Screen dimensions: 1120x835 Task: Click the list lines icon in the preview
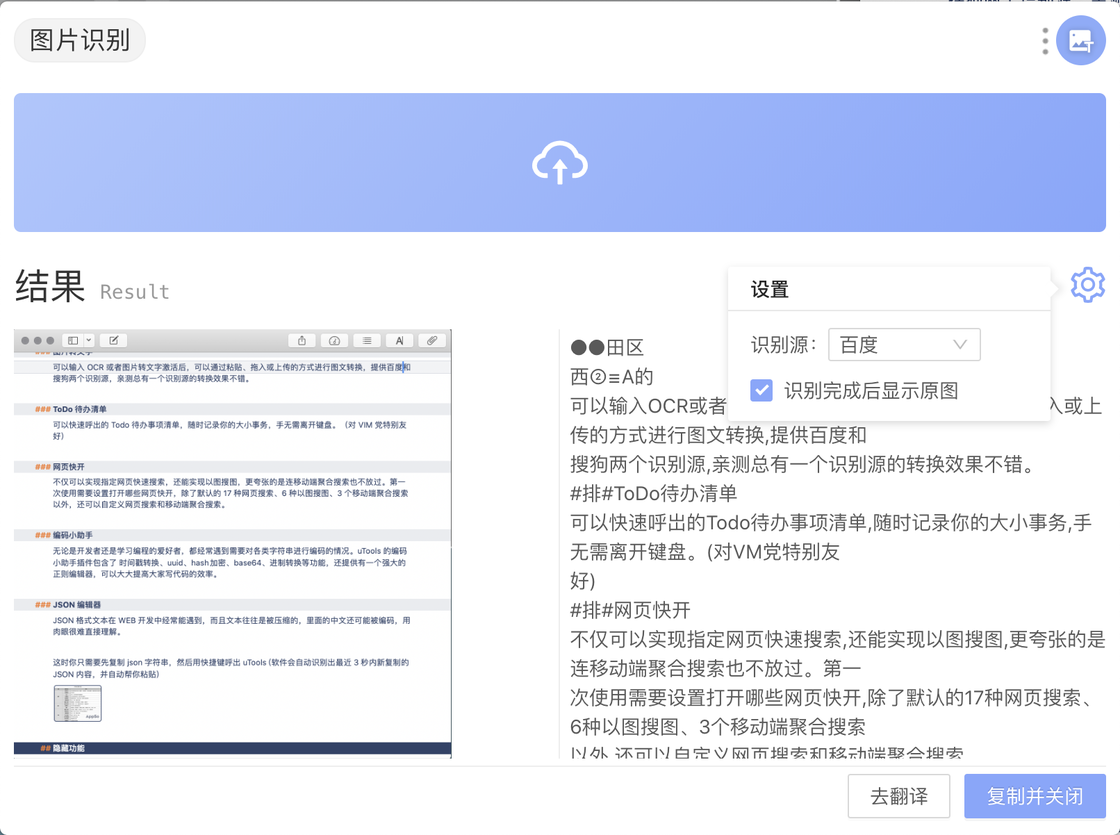coord(367,340)
